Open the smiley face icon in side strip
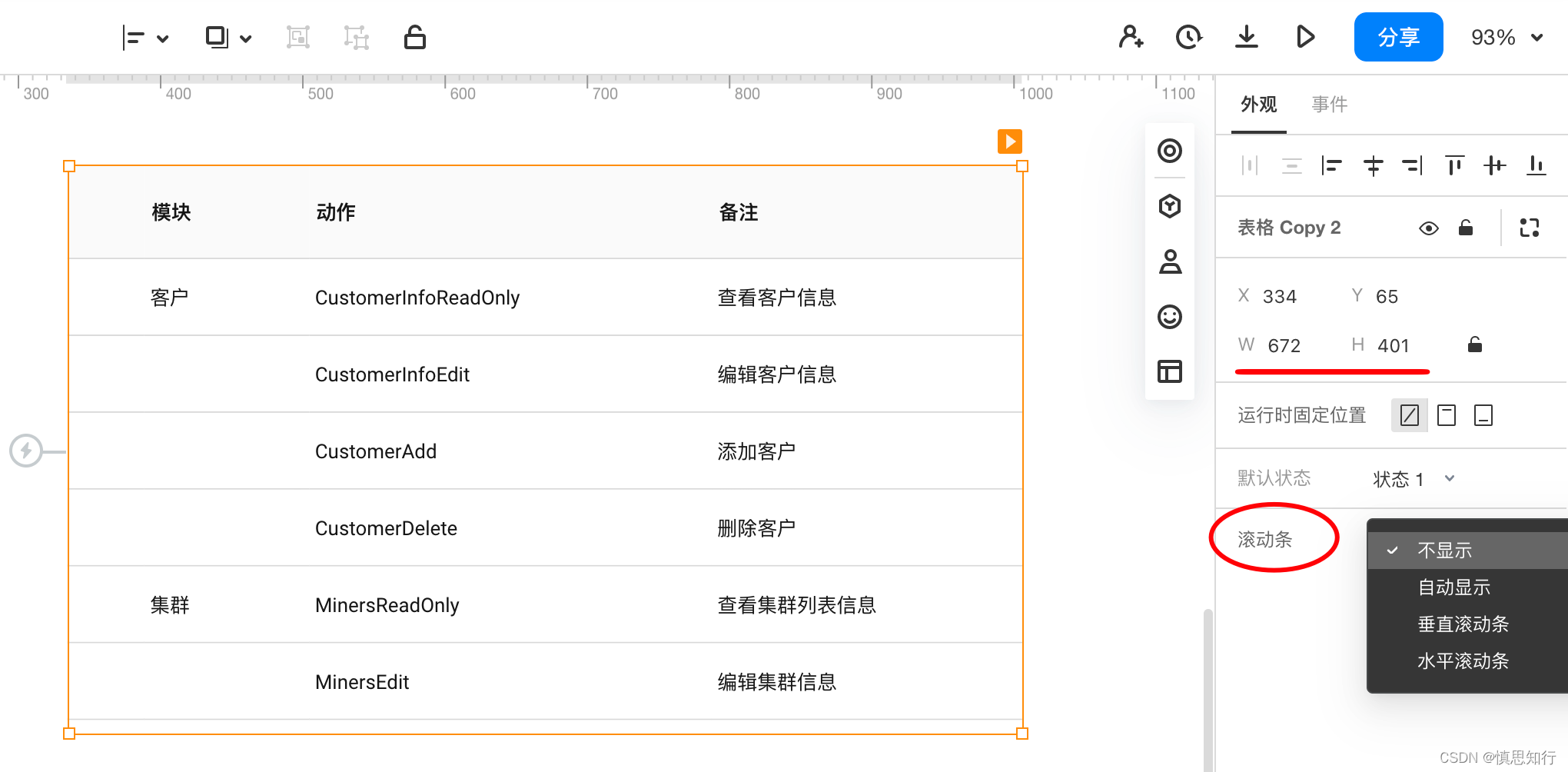1568x772 pixels. tap(1170, 317)
